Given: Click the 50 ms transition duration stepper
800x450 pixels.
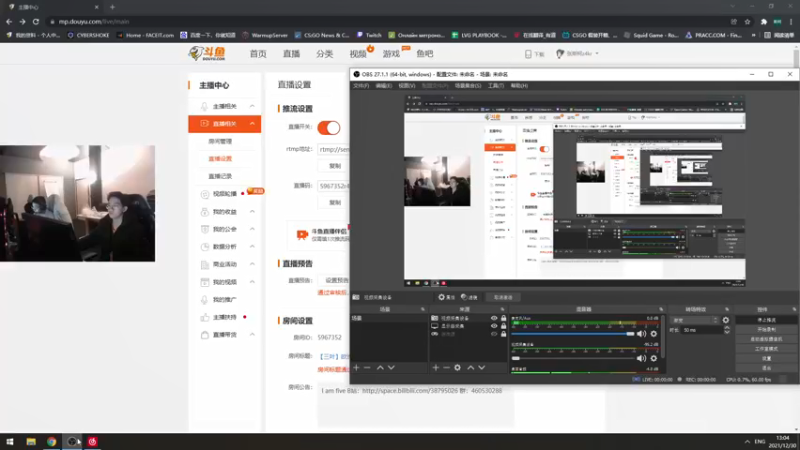Looking at the screenshot, I should click(x=727, y=330).
